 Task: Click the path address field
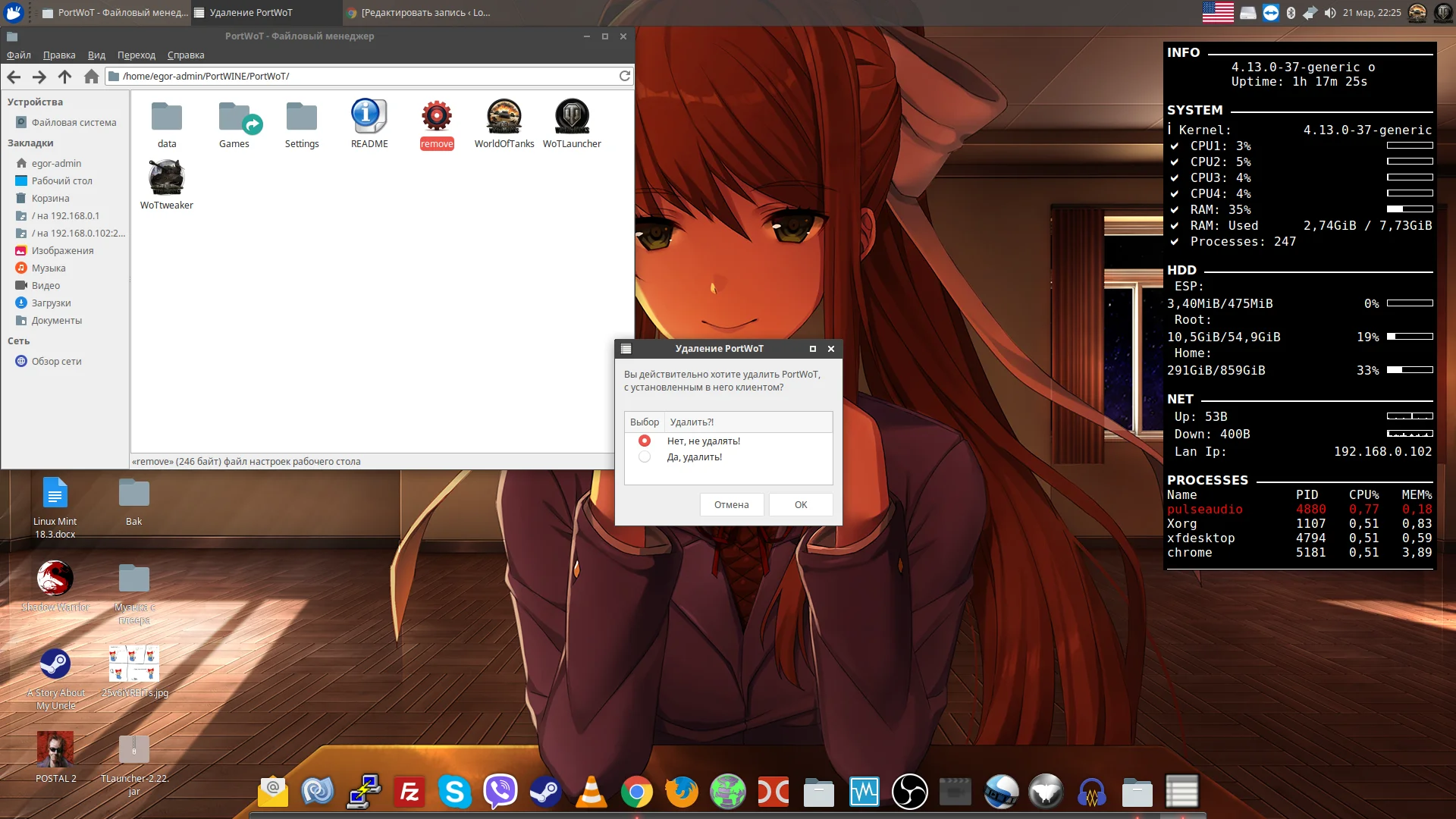pyautogui.click(x=364, y=76)
